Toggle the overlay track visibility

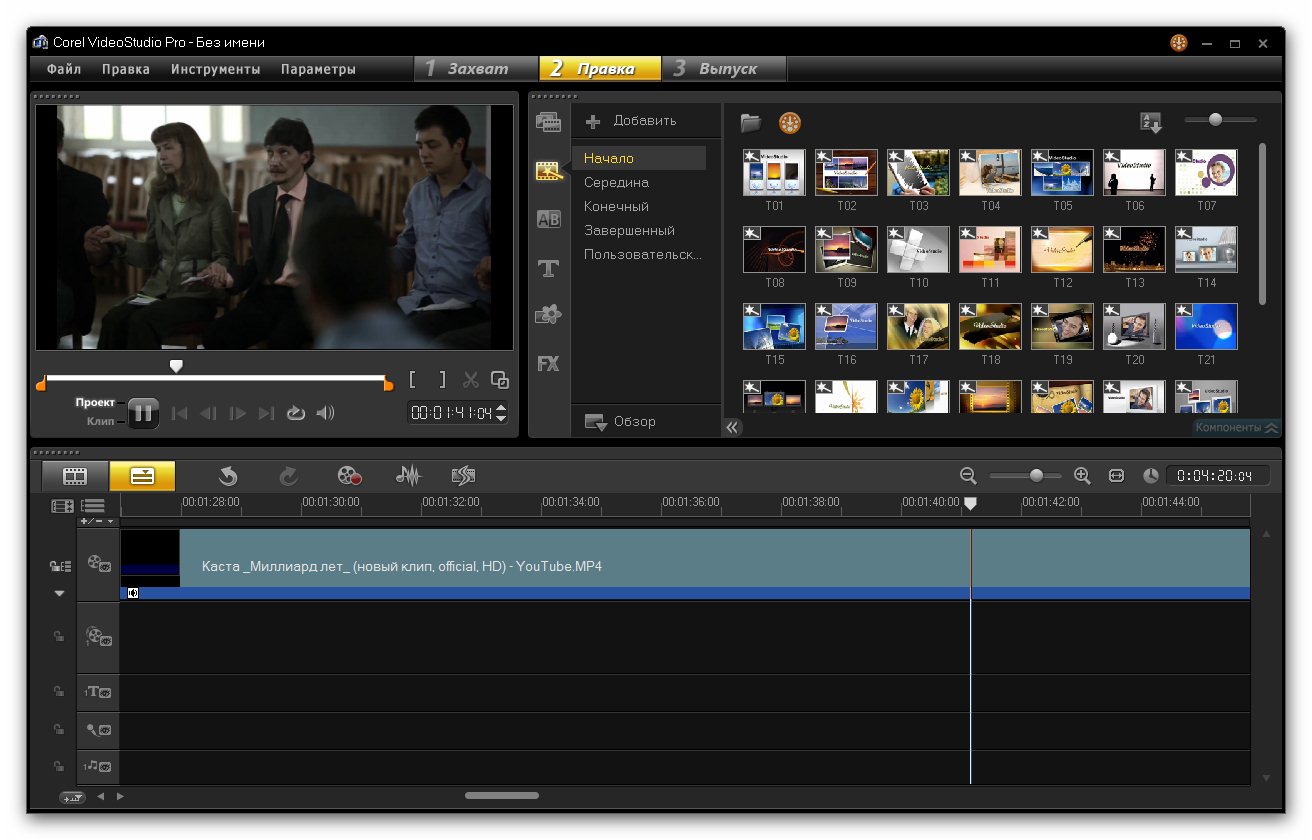pos(98,636)
